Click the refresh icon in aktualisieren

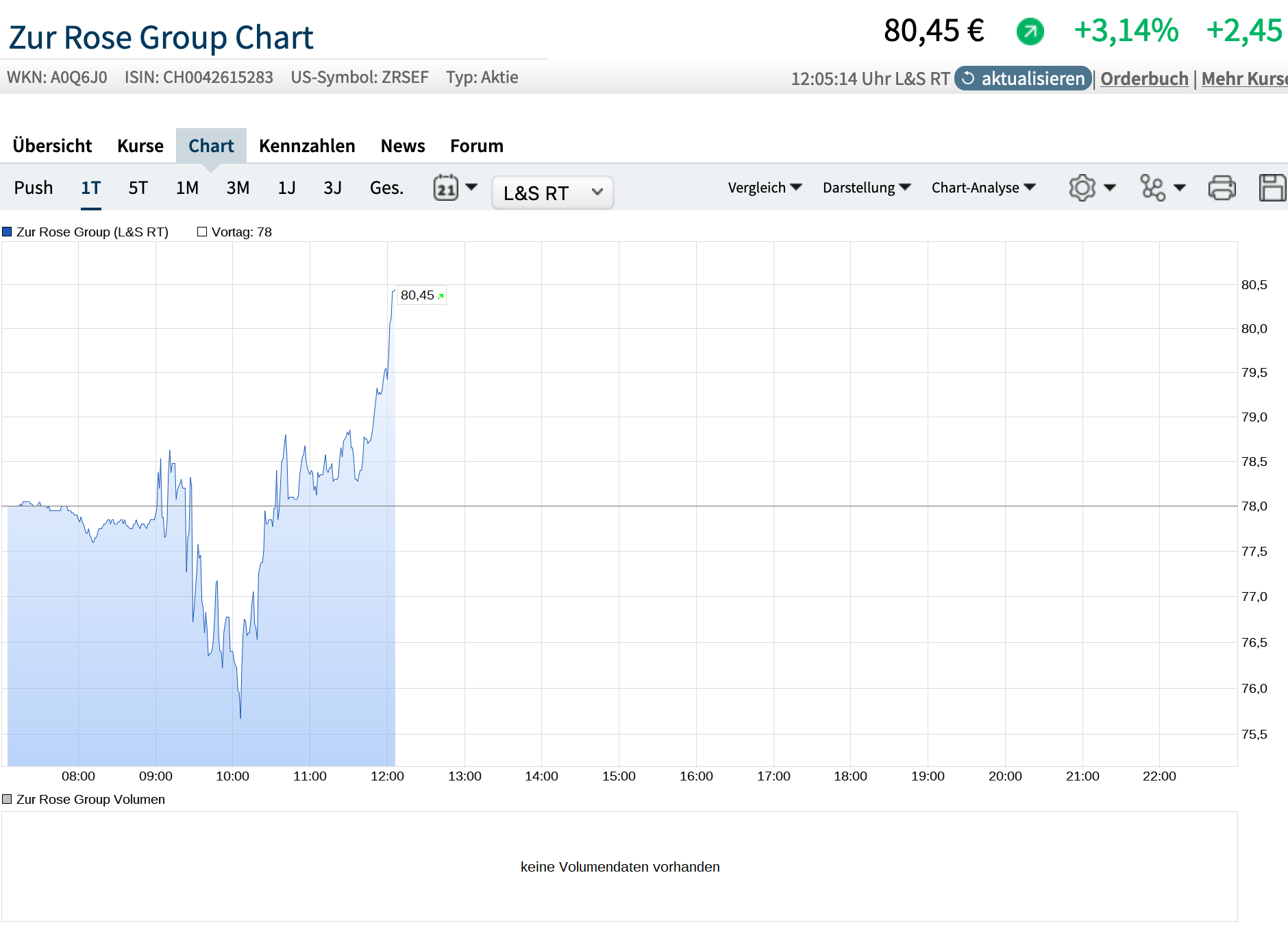[968, 79]
